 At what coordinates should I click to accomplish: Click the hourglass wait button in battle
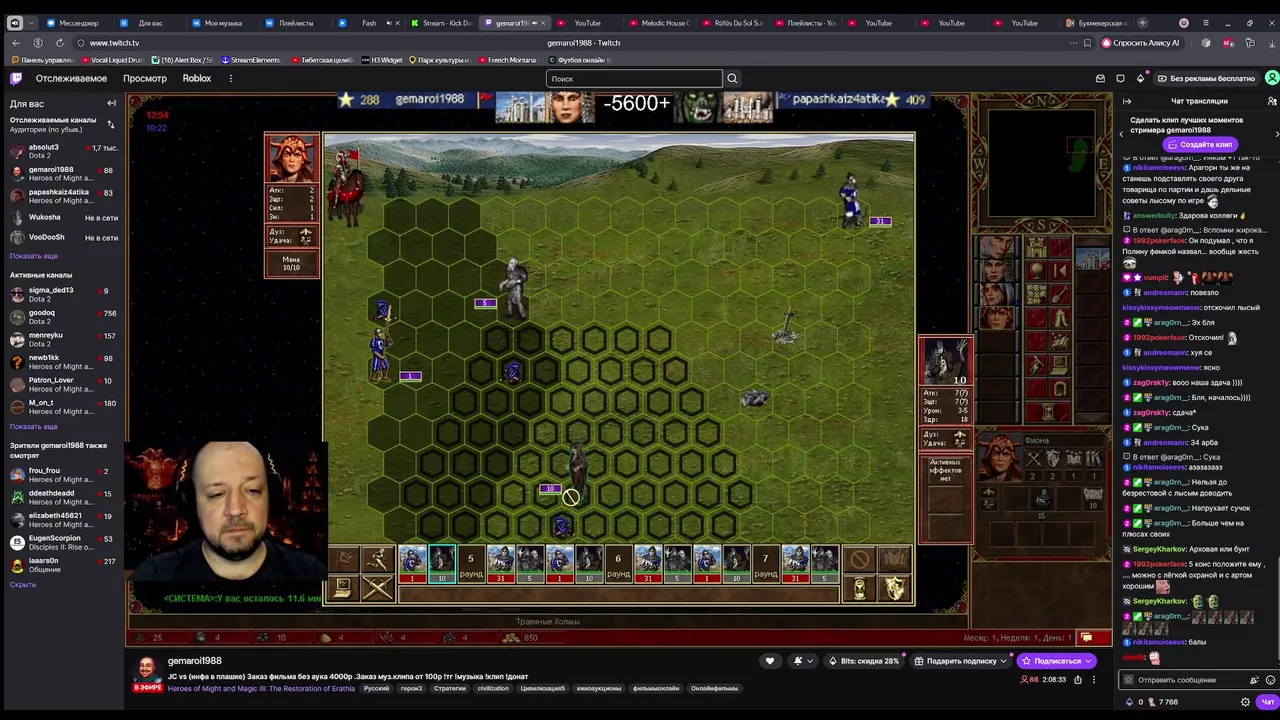coord(859,589)
